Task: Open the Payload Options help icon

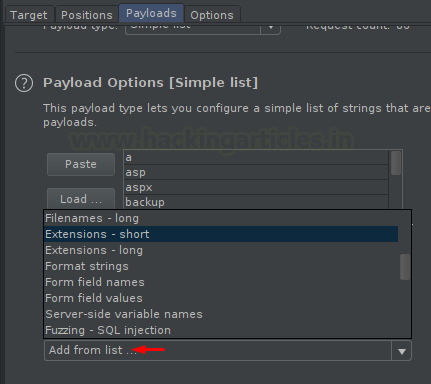Action: (x=24, y=83)
